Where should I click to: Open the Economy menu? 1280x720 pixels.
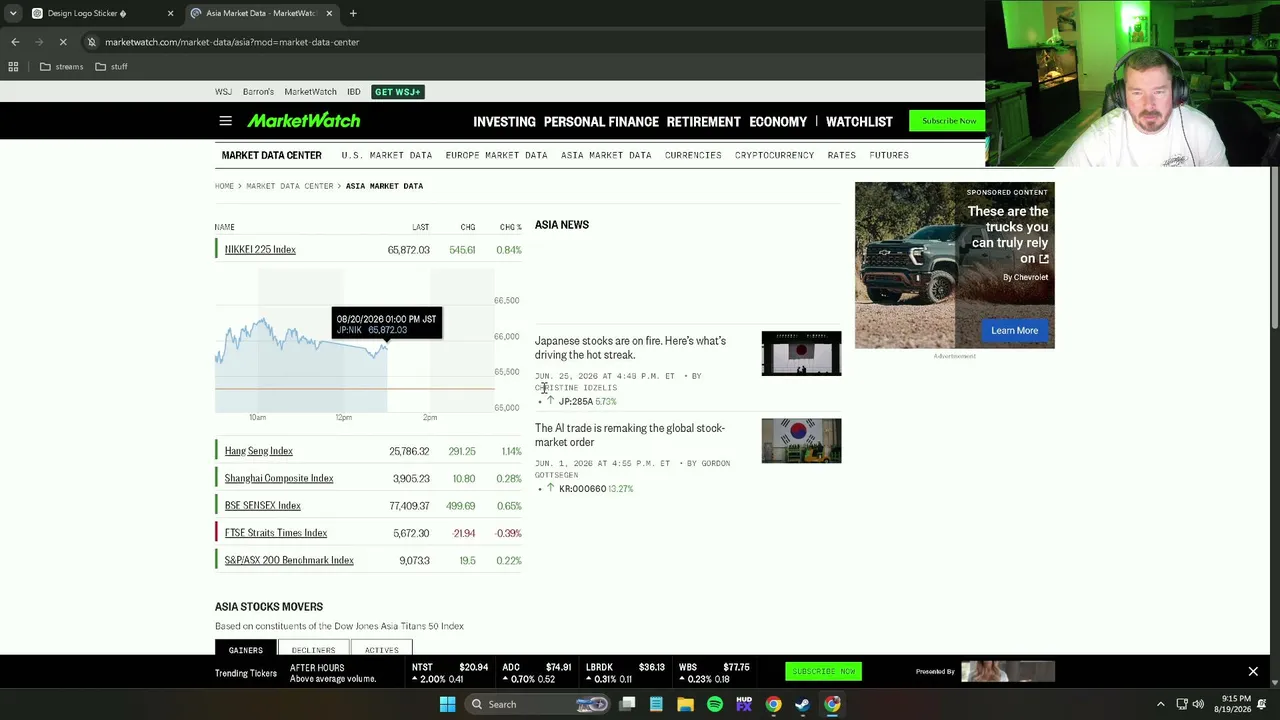pyautogui.click(x=778, y=122)
